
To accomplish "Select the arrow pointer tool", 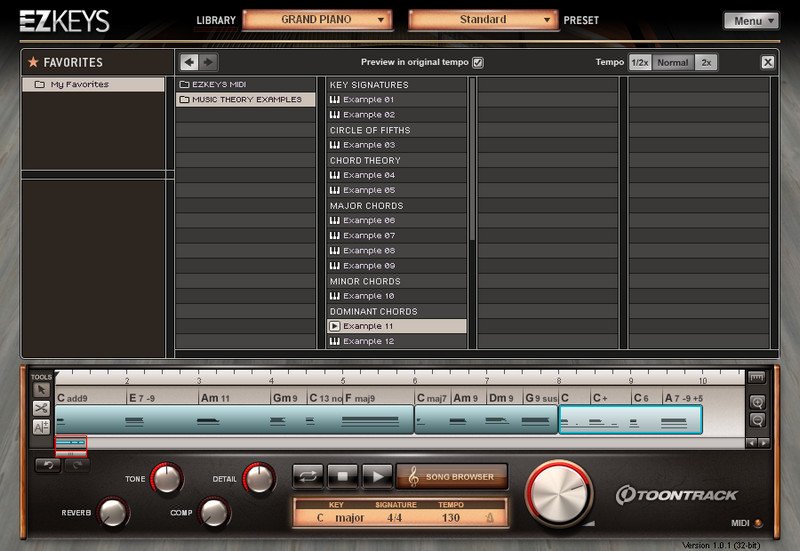I will [41, 389].
